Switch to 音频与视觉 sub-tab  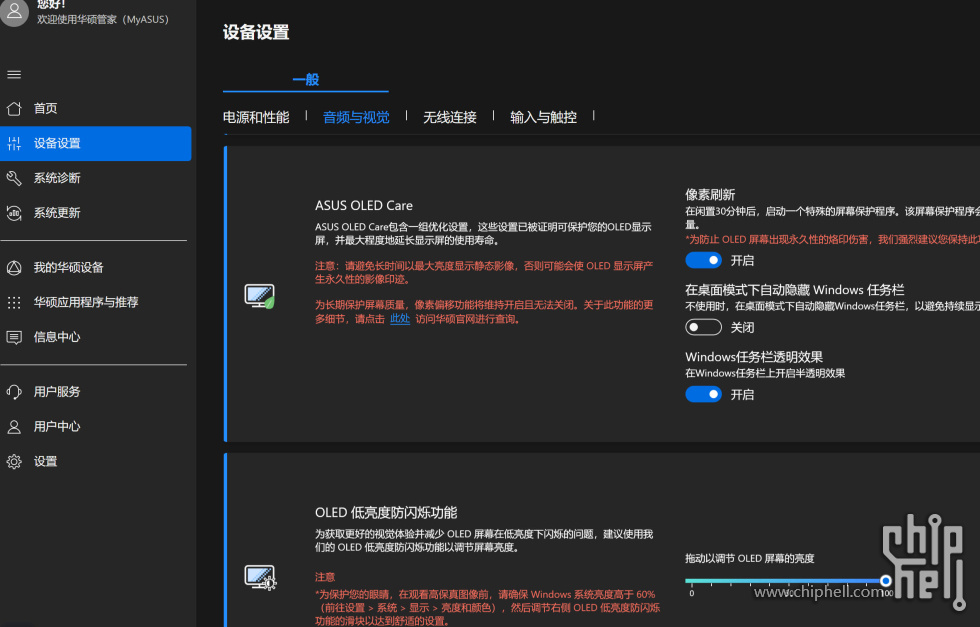[x=356, y=118]
